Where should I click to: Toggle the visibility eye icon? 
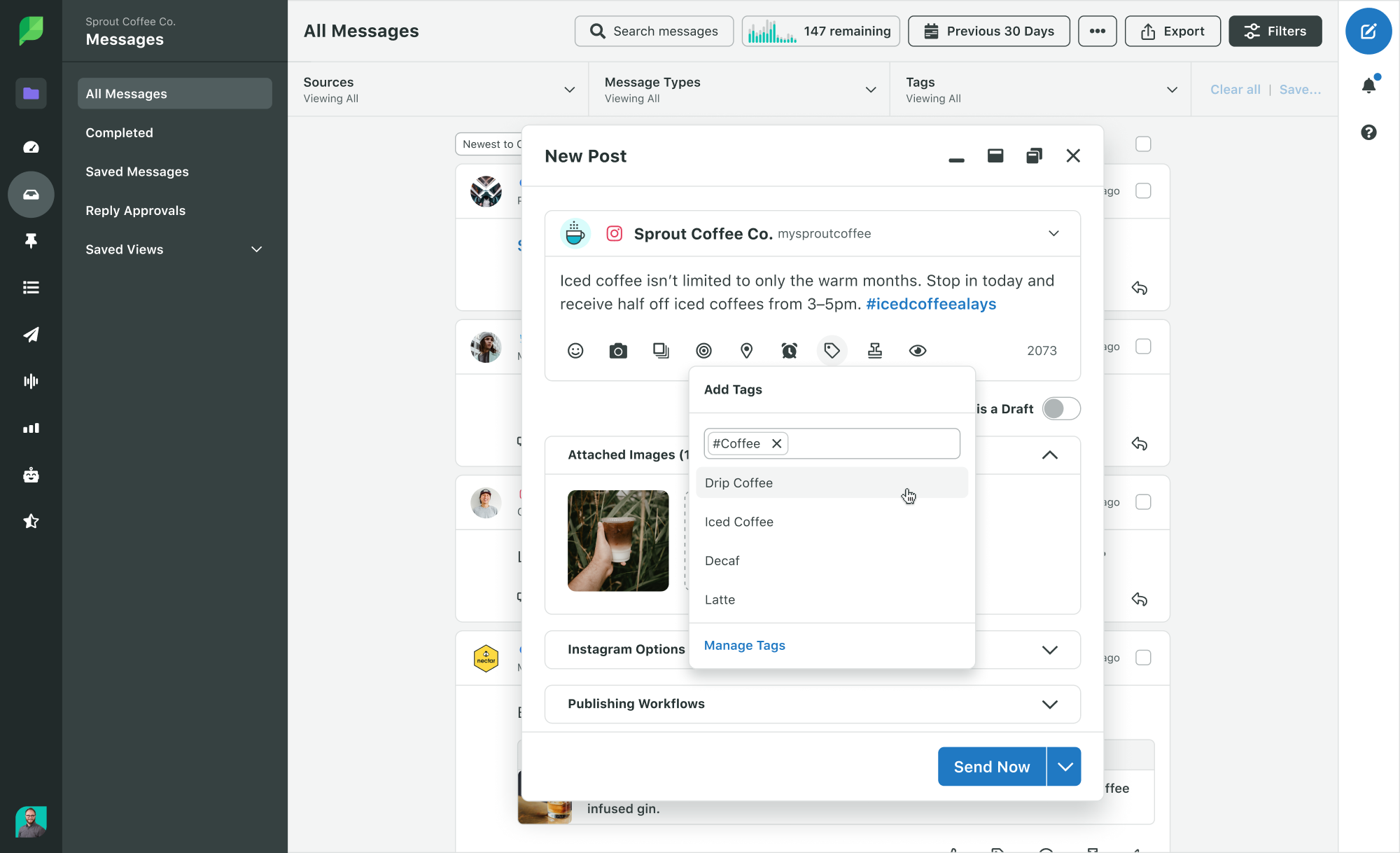click(x=918, y=350)
